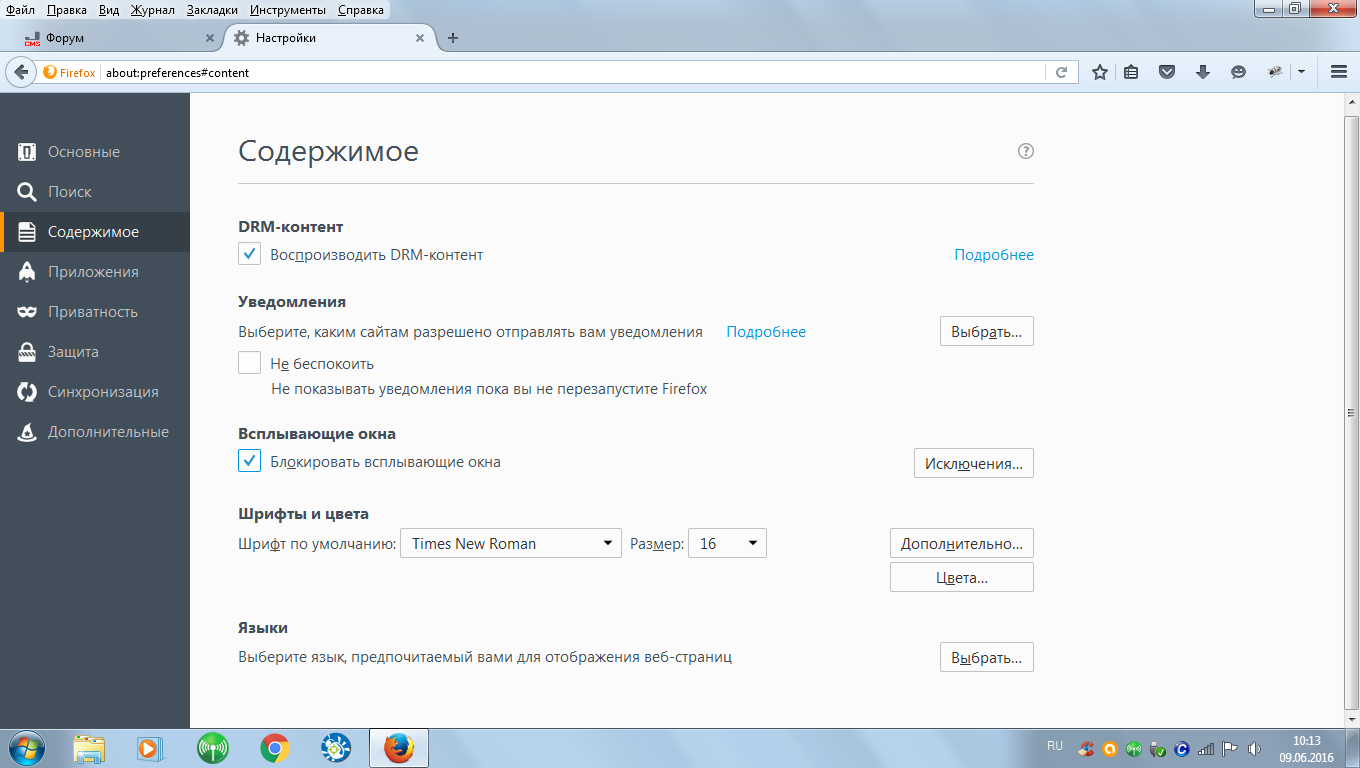Go to Синхронизация settings section
The image size is (1360, 768).
click(95, 392)
